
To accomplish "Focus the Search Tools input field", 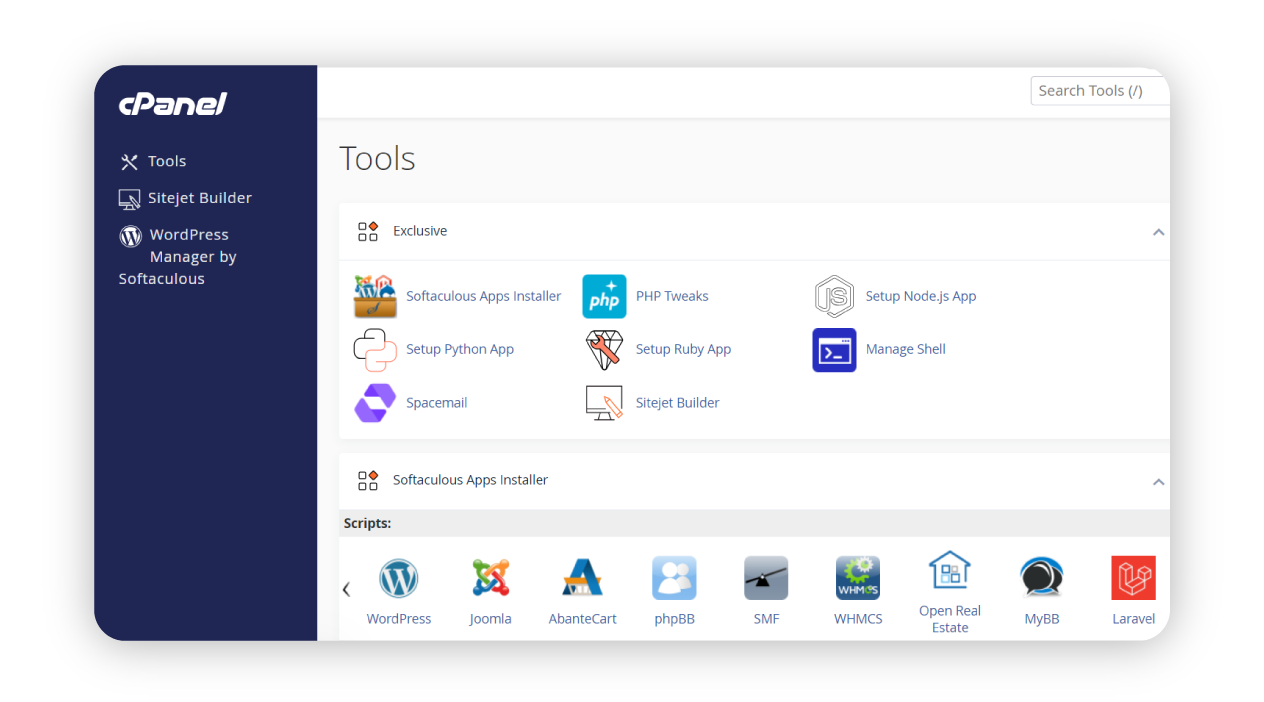I will pos(1100,91).
